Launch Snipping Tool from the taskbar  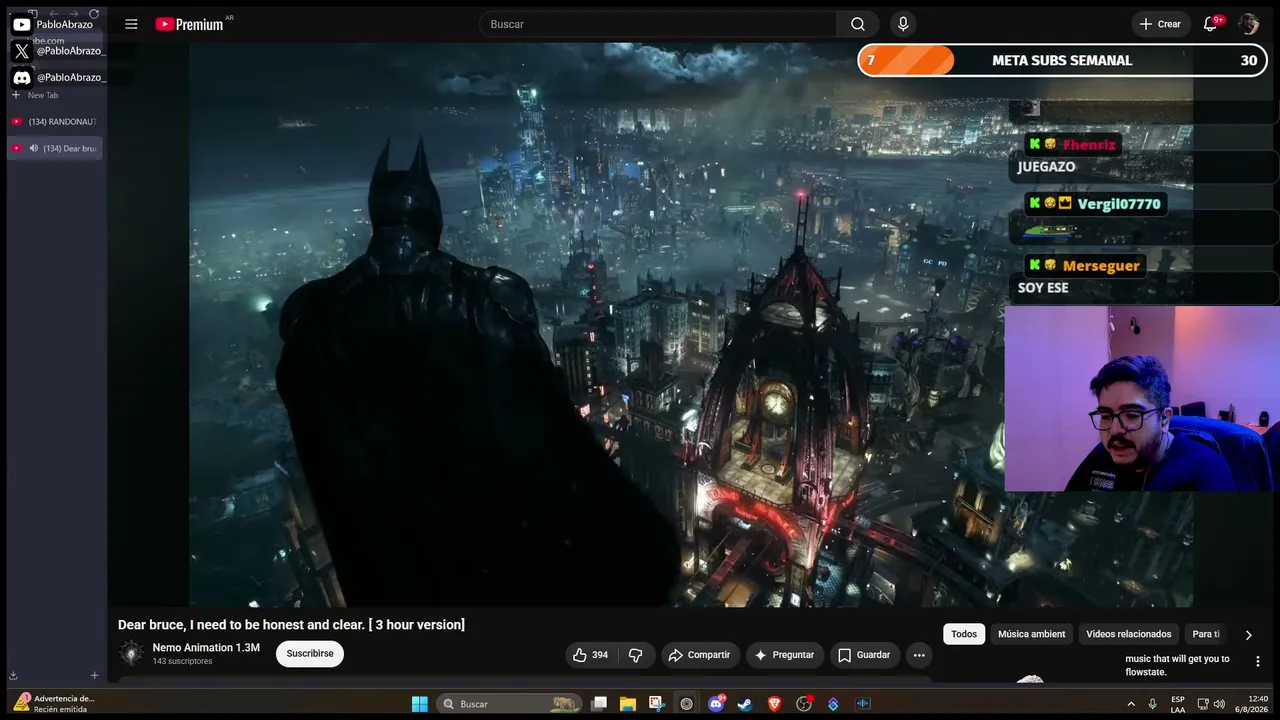656,704
